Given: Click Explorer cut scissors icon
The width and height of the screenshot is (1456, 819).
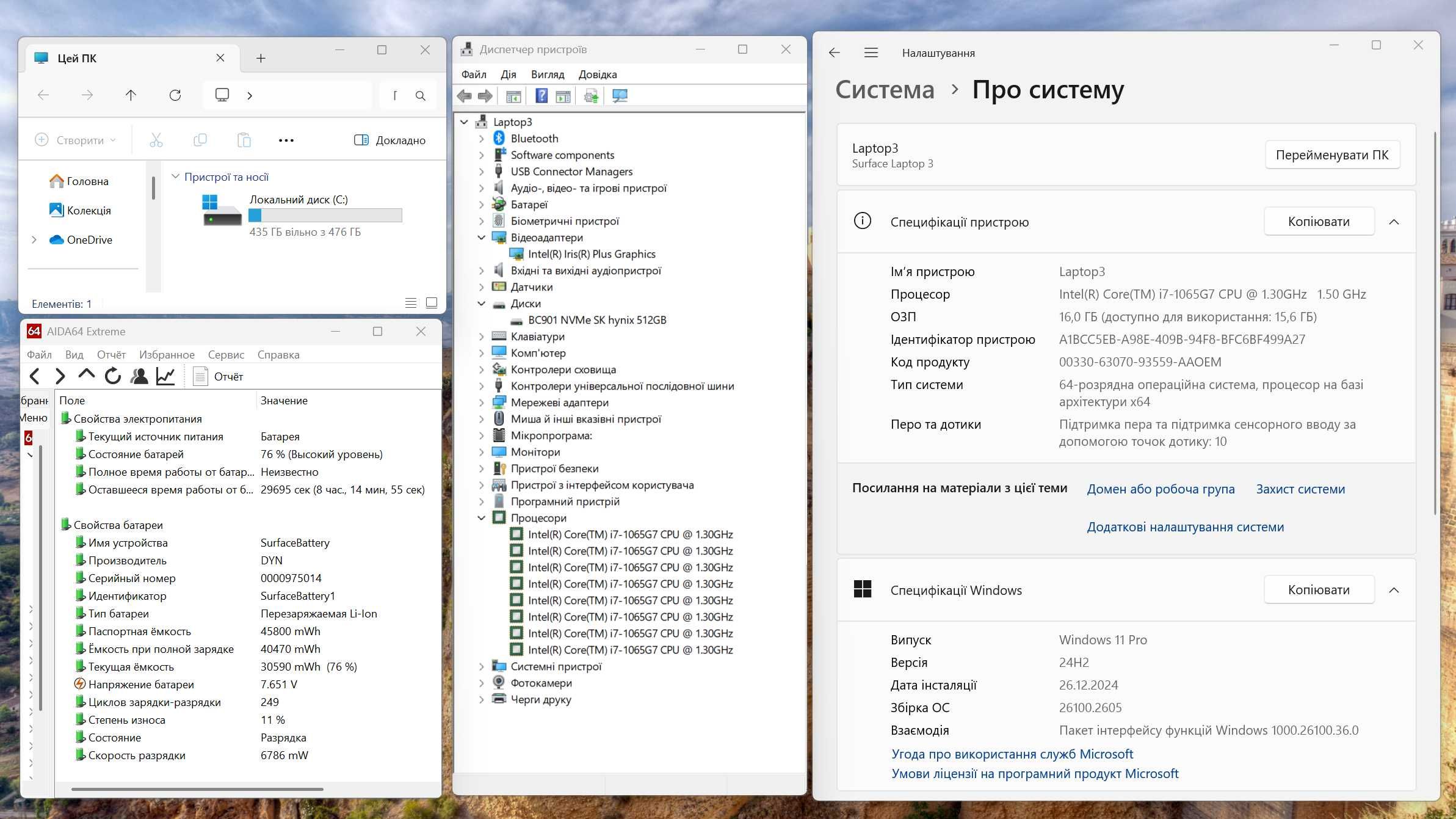Looking at the screenshot, I should click(x=156, y=140).
